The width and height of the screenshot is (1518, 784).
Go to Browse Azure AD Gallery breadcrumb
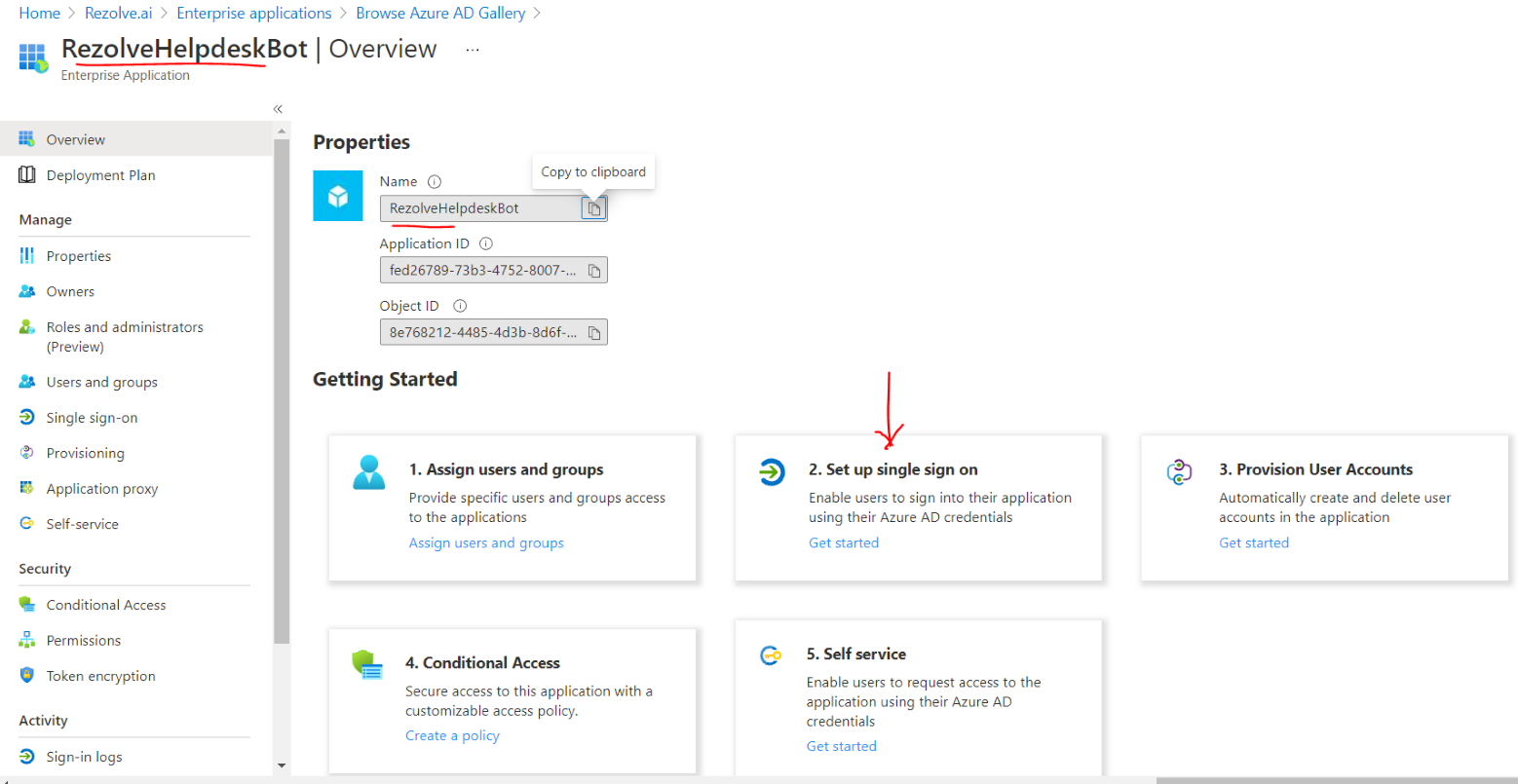440,14
